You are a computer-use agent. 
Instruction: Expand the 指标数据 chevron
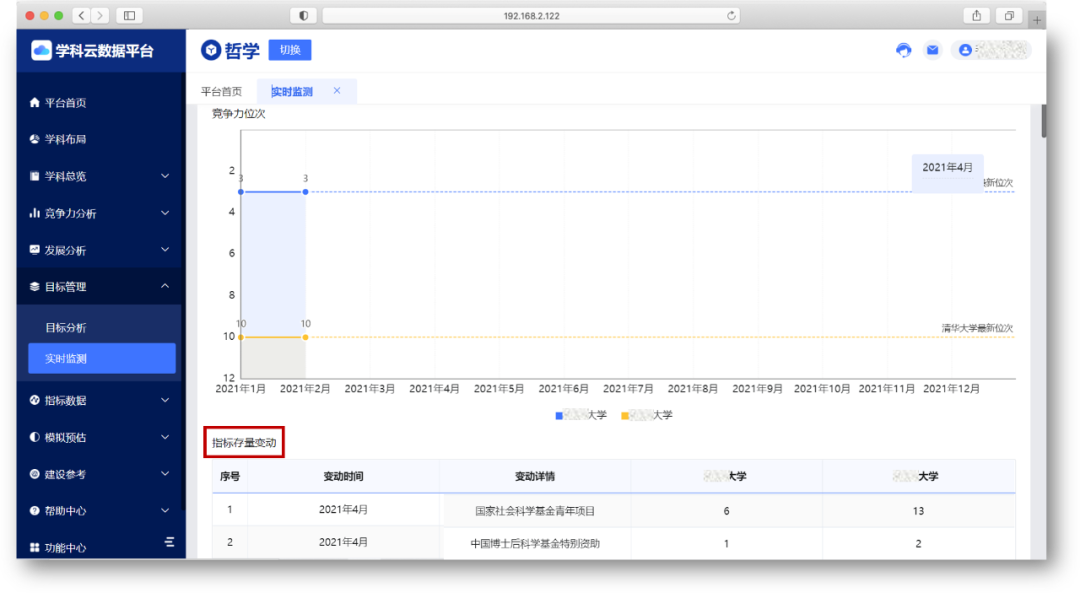click(x=165, y=400)
